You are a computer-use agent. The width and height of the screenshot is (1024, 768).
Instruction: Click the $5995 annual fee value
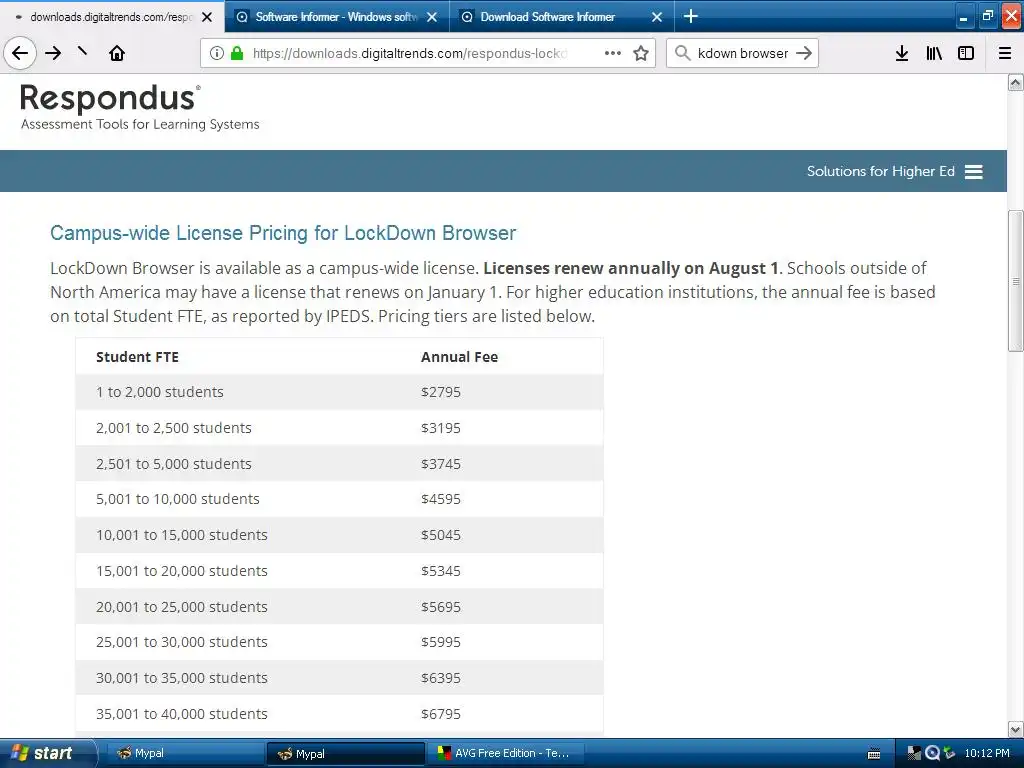pos(441,642)
